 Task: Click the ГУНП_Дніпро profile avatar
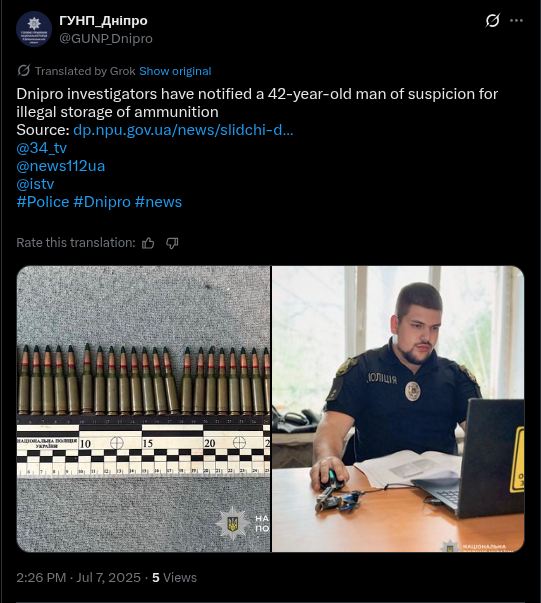click(x=34, y=29)
